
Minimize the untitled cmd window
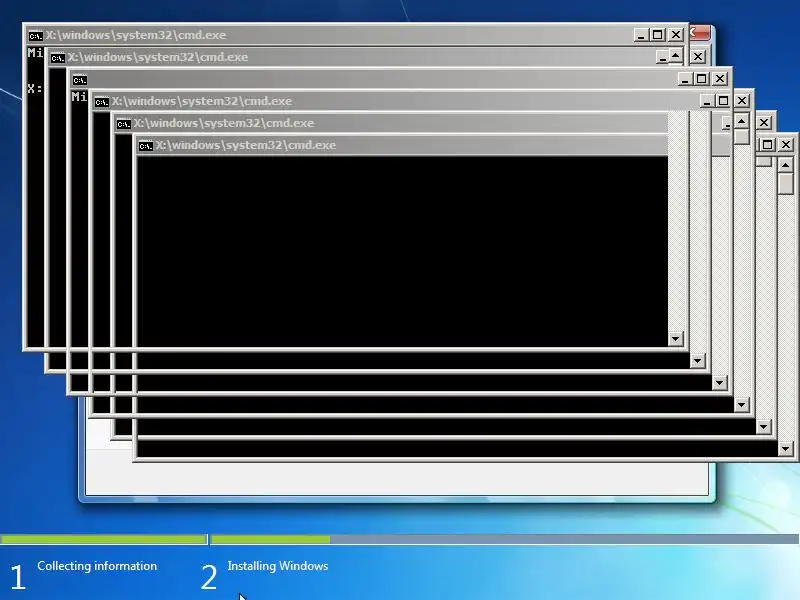coord(685,79)
